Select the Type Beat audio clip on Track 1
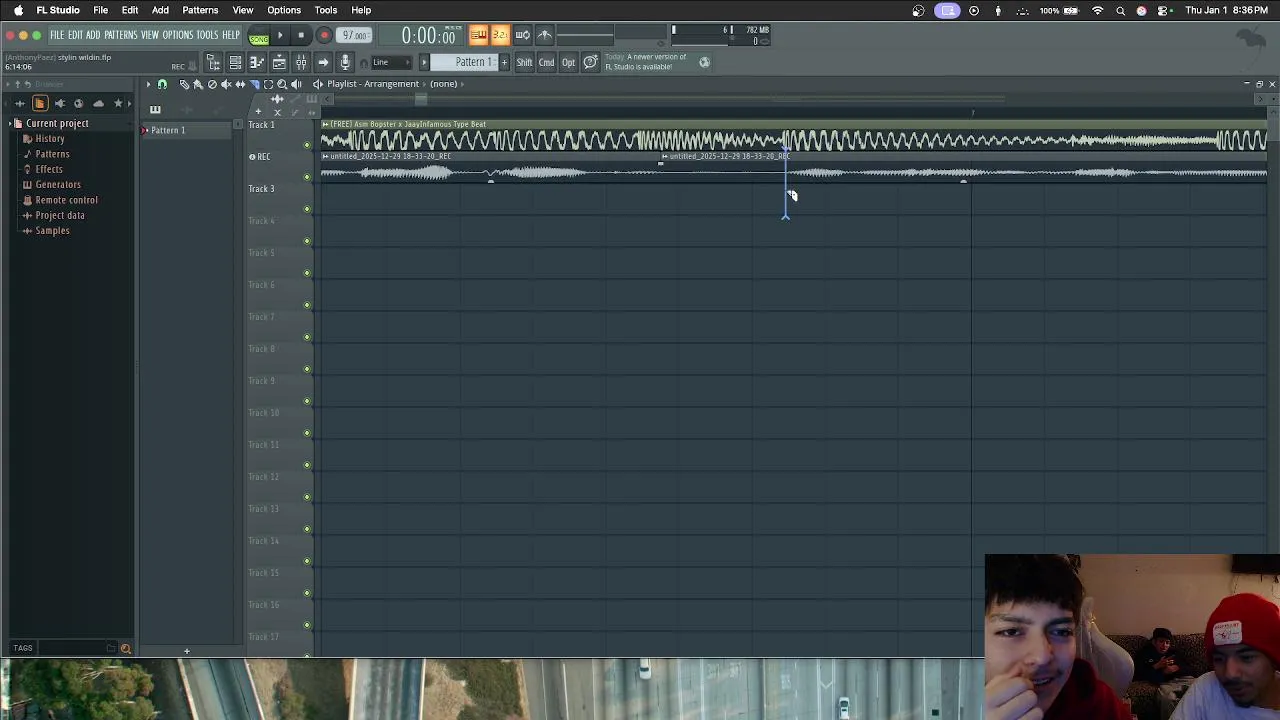 (x=793, y=137)
